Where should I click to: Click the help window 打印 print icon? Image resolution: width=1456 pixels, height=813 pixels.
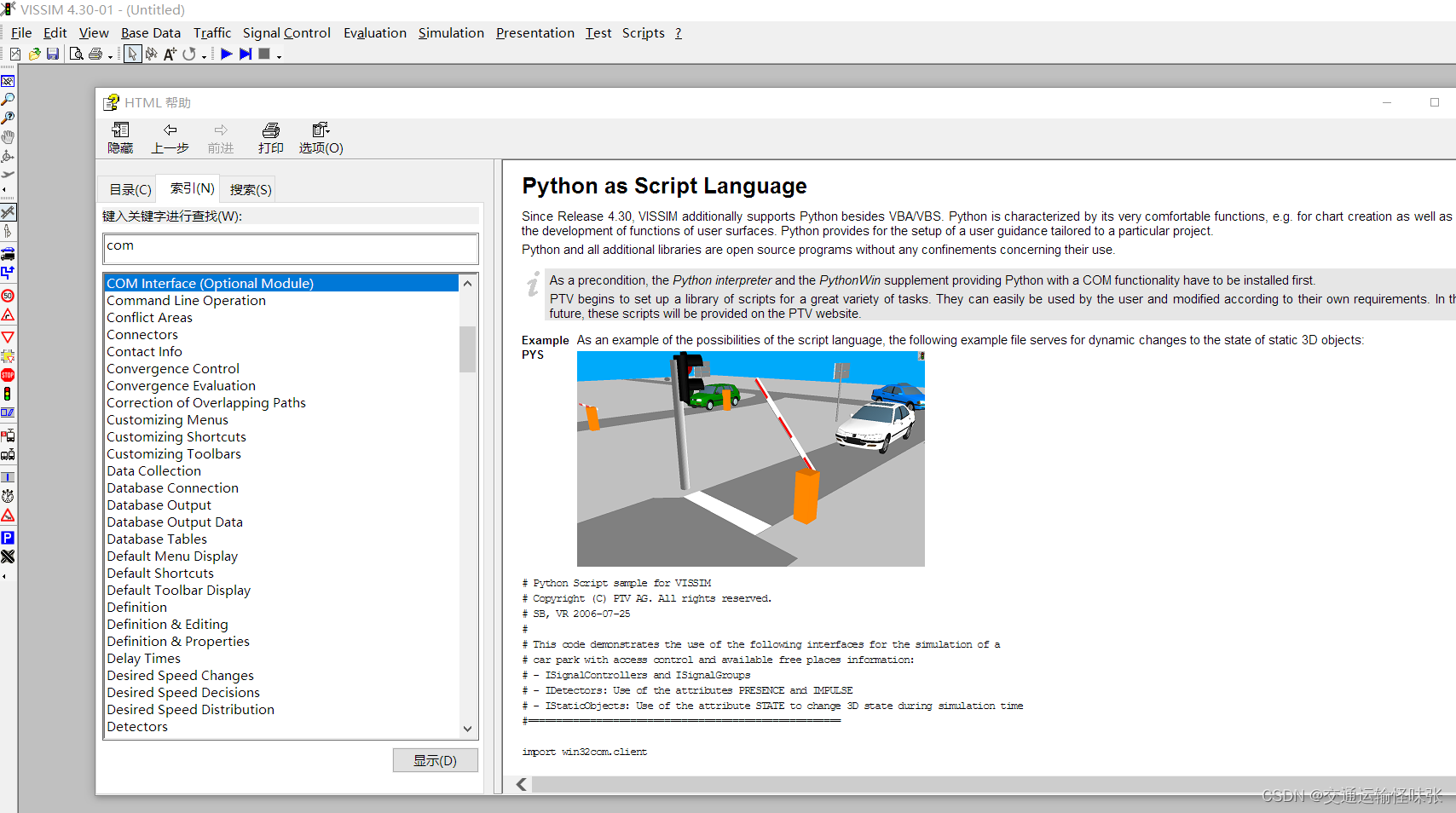[x=271, y=138]
